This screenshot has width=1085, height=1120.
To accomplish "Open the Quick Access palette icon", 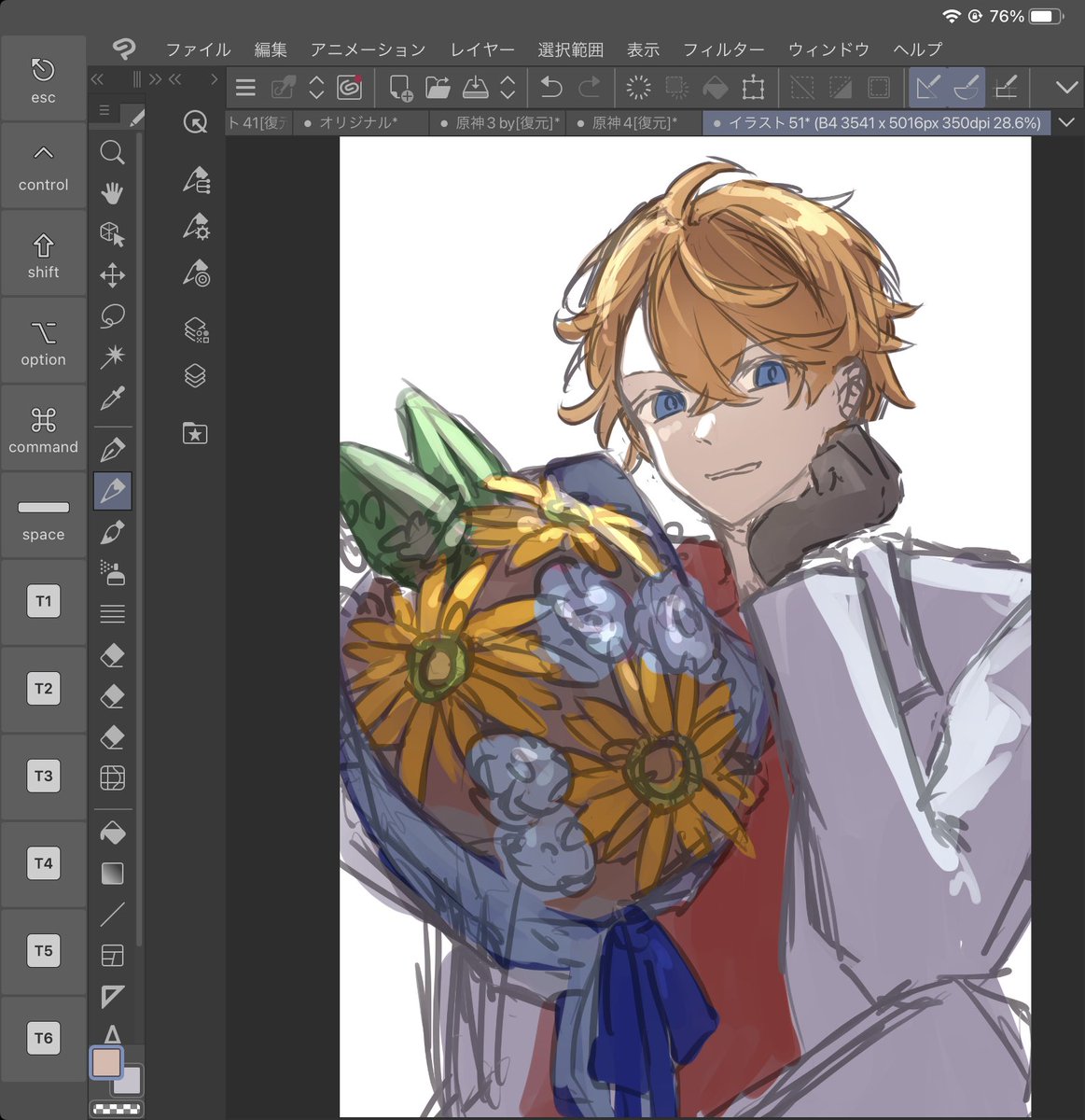I will 195,122.
